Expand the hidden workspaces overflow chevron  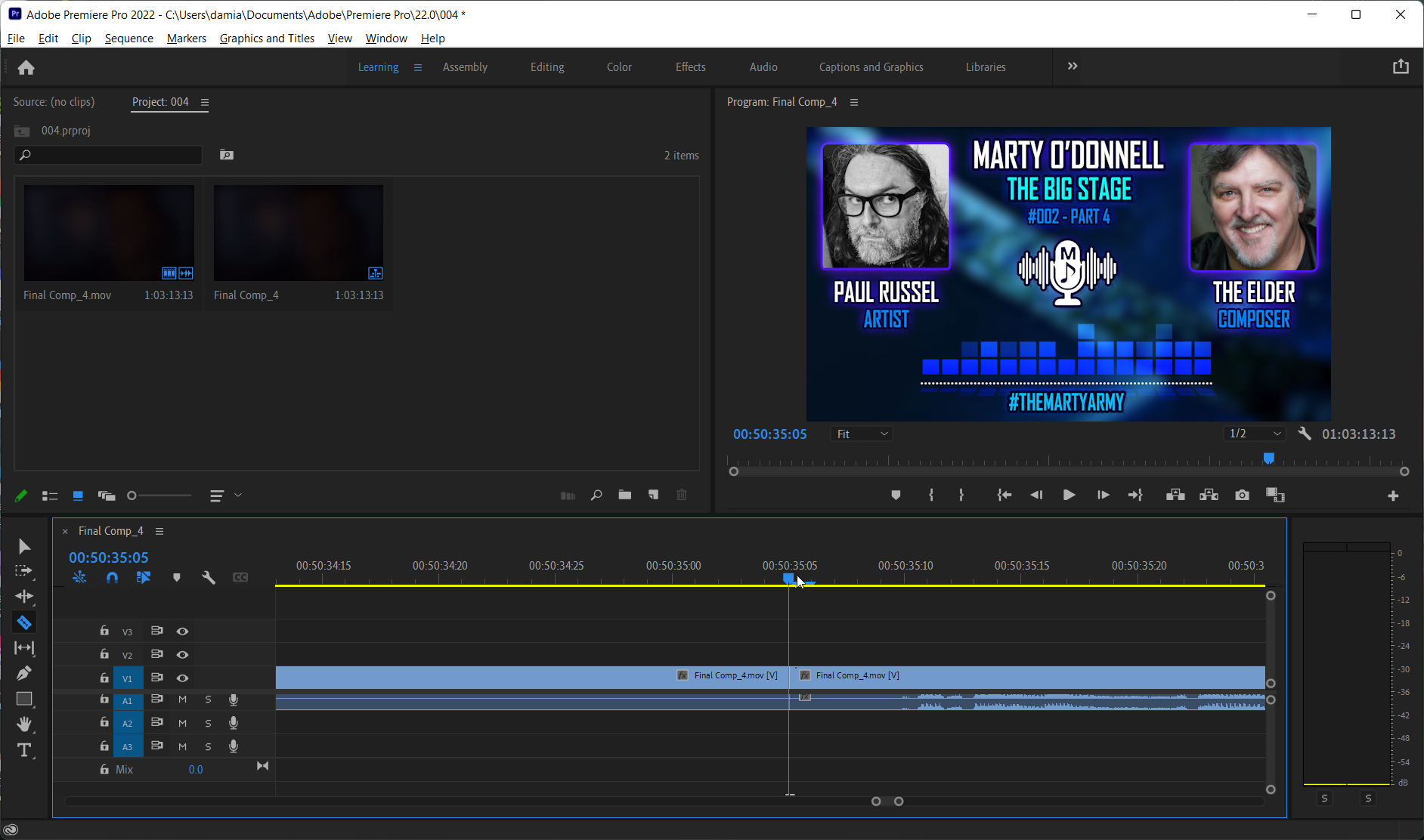pyautogui.click(x=1072, y=66)
